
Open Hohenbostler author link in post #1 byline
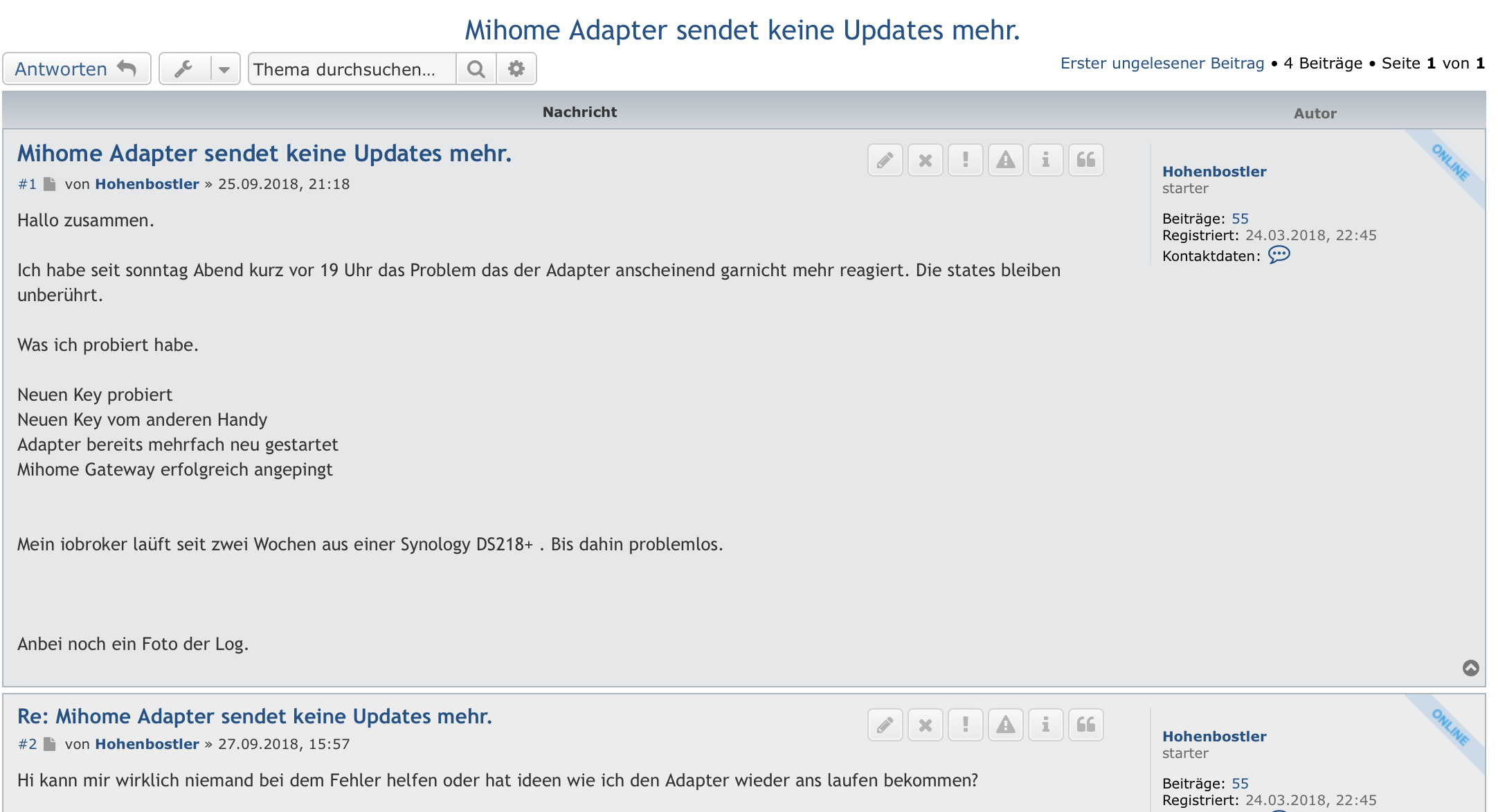pos(147,184)
